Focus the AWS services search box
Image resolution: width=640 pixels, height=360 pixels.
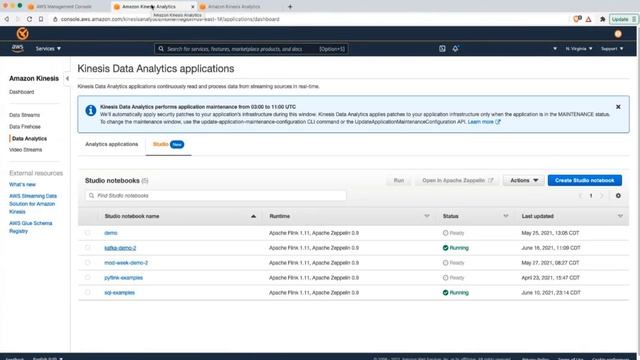pos(251,49)
